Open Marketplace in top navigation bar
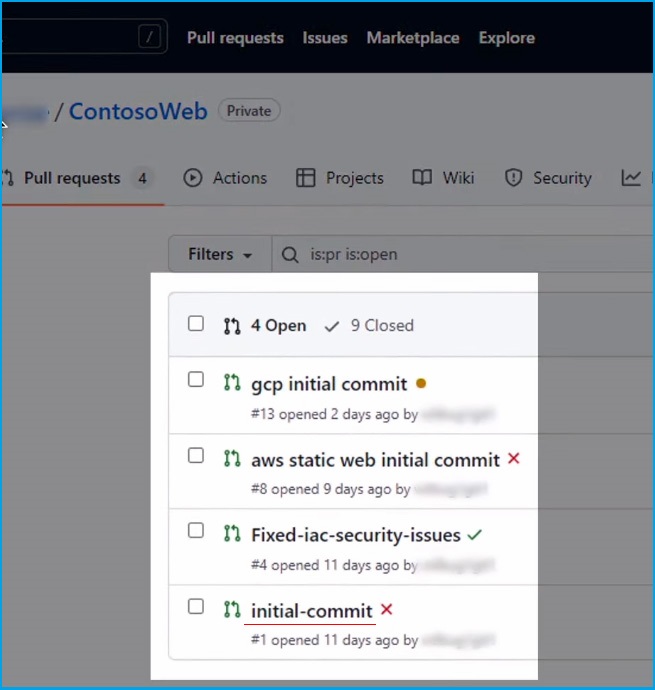The width and height of the screenshot is (655, 690). tap(413, 38)
